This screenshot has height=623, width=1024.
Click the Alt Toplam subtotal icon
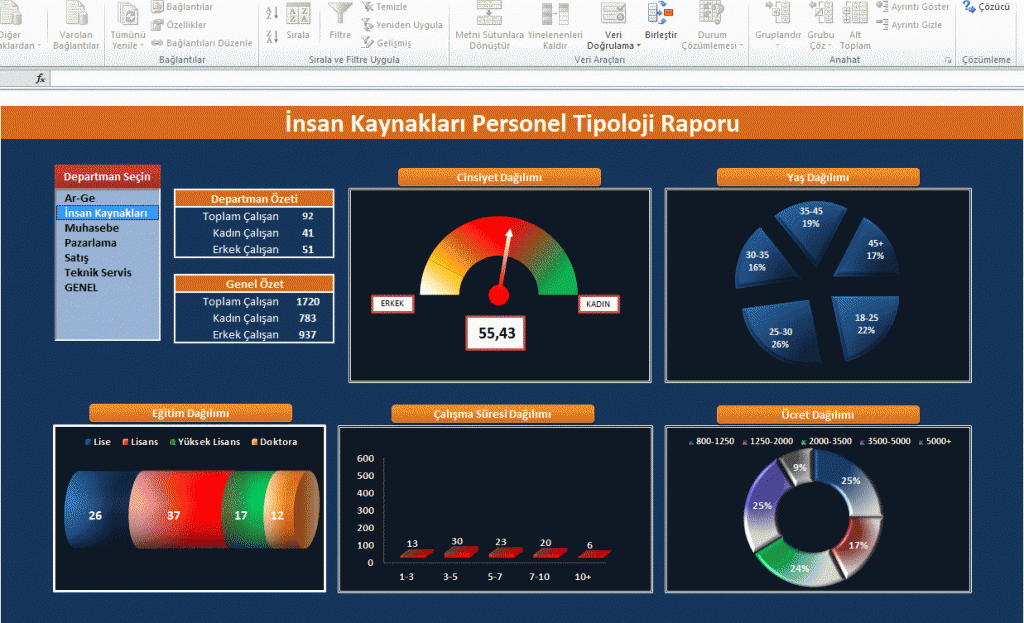tap(855, 14)
